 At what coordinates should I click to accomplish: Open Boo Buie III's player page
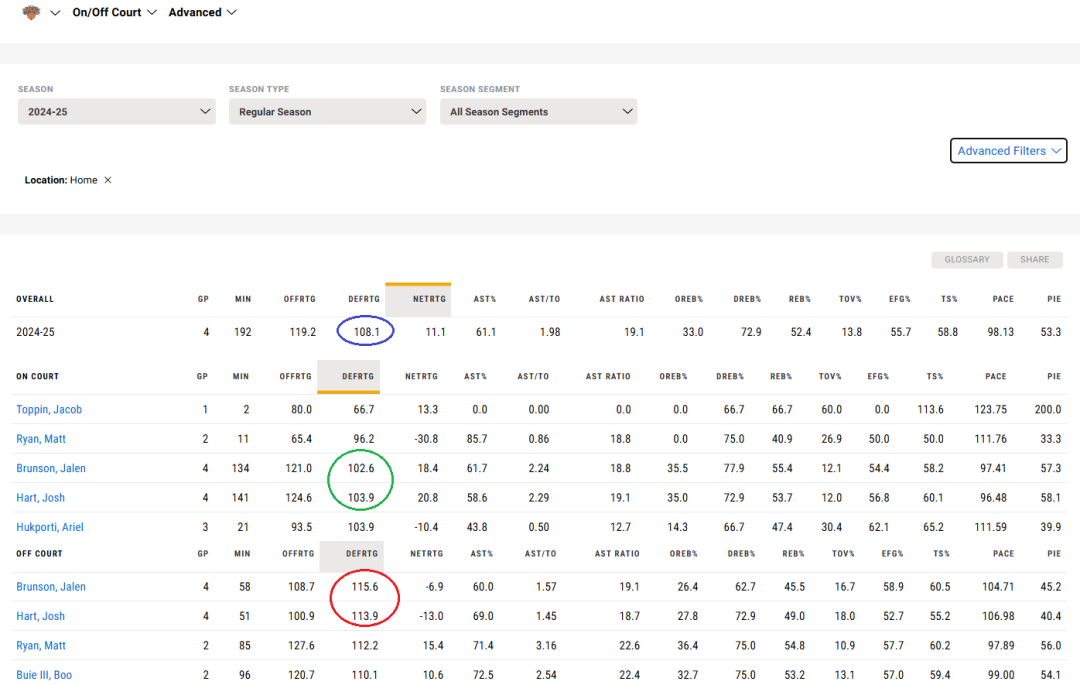click(x=44, y=675)
